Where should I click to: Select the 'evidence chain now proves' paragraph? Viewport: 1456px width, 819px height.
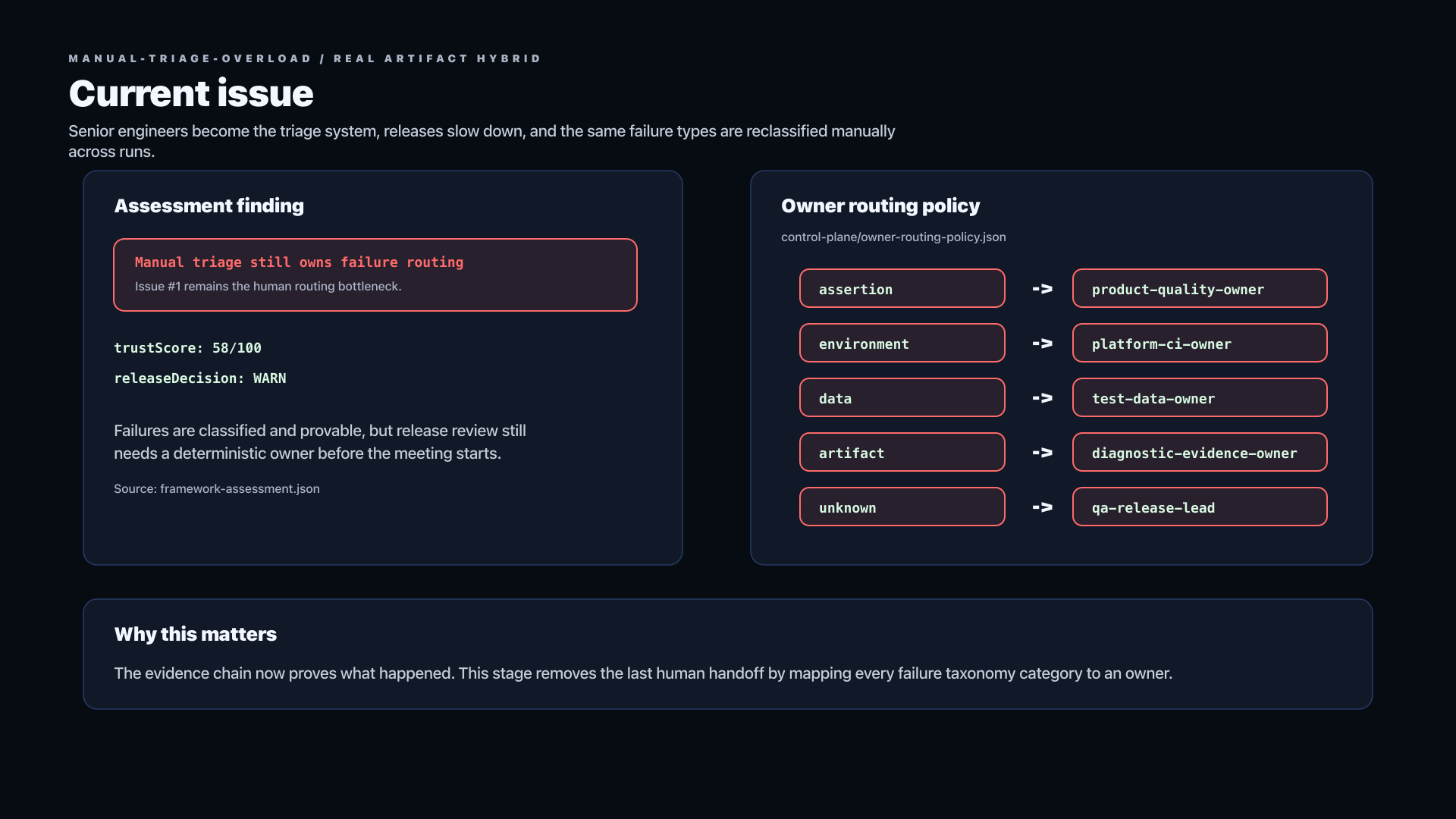pos(643,673)
